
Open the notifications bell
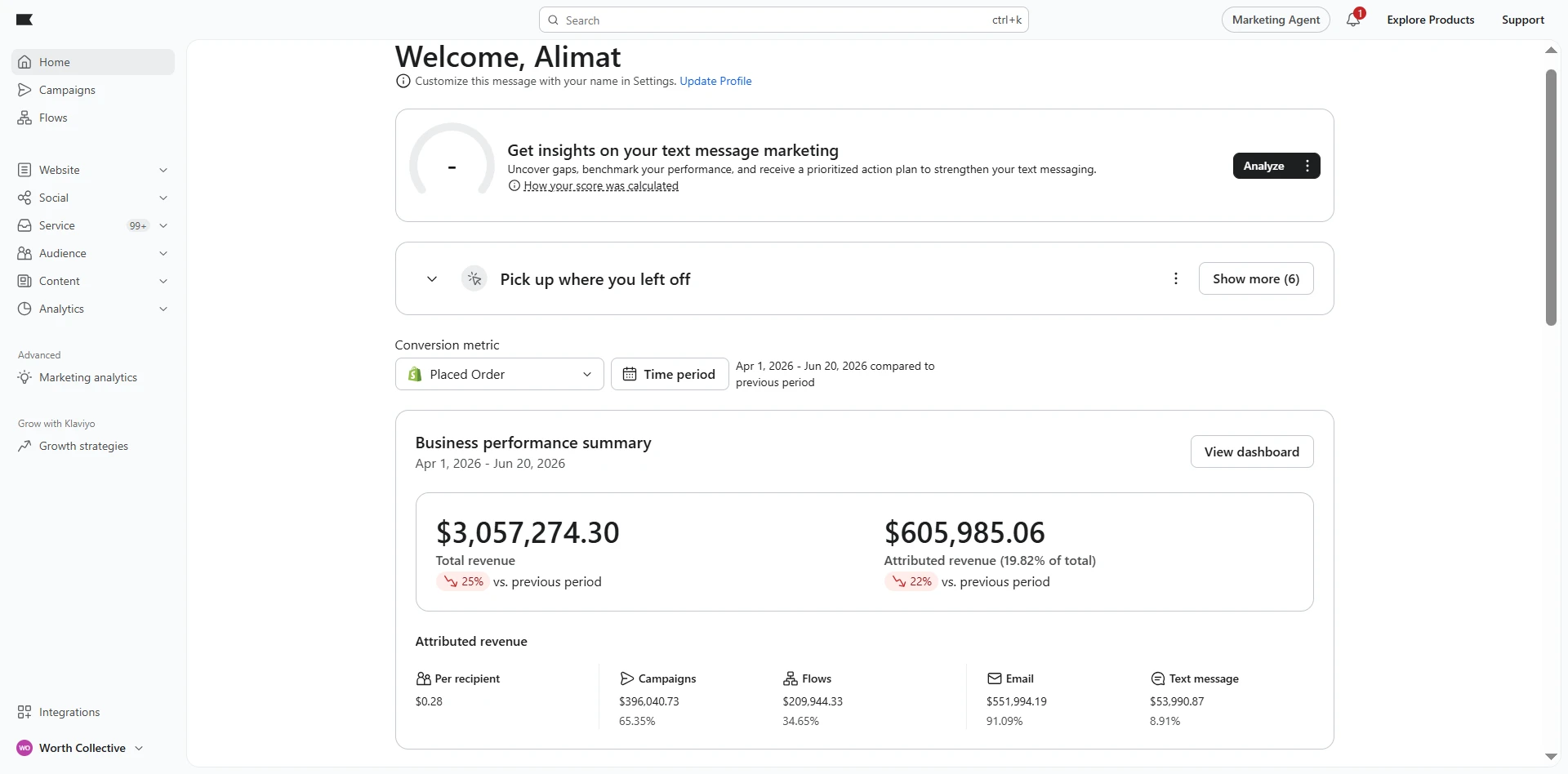click(1354, 20)
